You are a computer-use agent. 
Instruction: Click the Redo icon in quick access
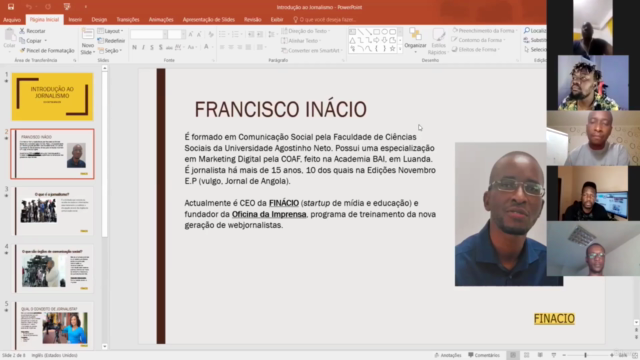(x=48, y=7)
